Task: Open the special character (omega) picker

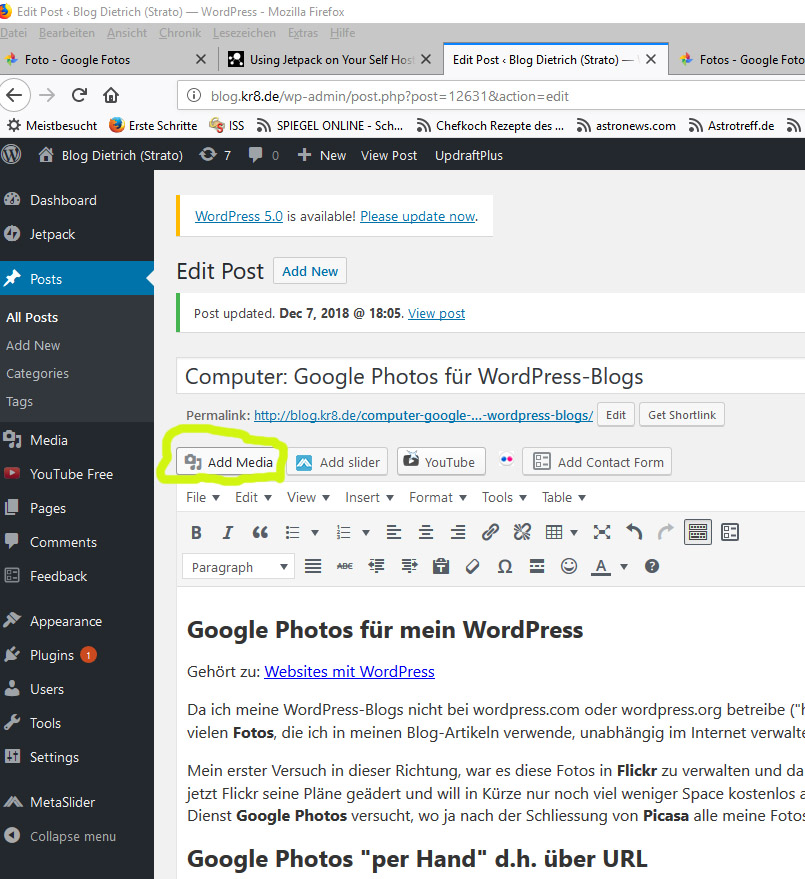Action: coord(505,566)
